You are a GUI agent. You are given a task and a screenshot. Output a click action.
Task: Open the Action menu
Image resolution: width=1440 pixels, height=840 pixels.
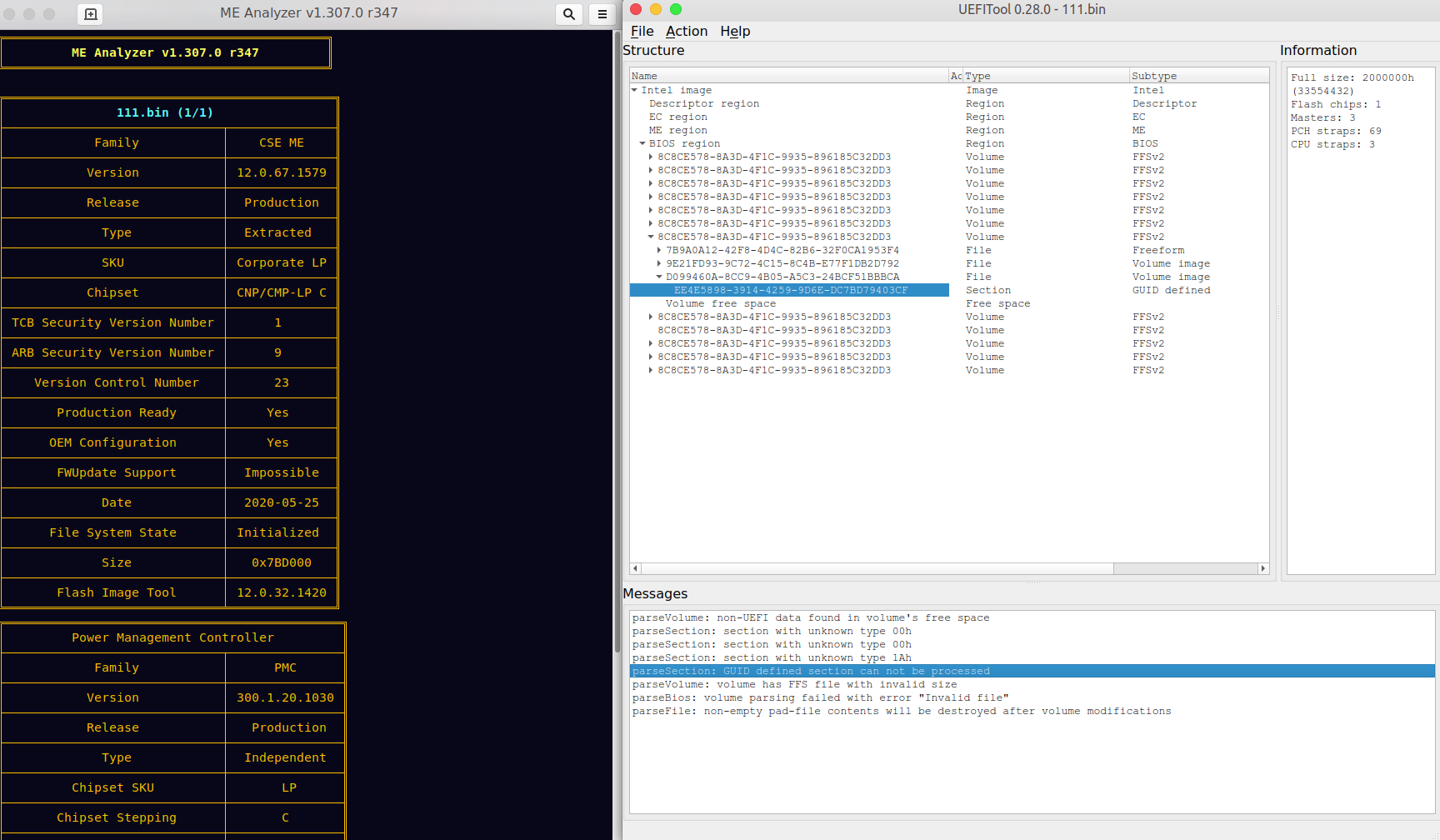pos(686,32)
